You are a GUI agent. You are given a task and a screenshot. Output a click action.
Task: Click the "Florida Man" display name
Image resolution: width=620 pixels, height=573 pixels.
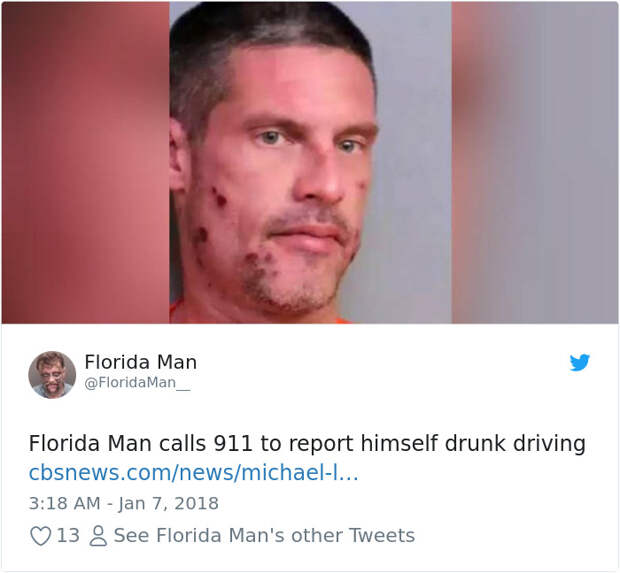(x=140, y=362)
